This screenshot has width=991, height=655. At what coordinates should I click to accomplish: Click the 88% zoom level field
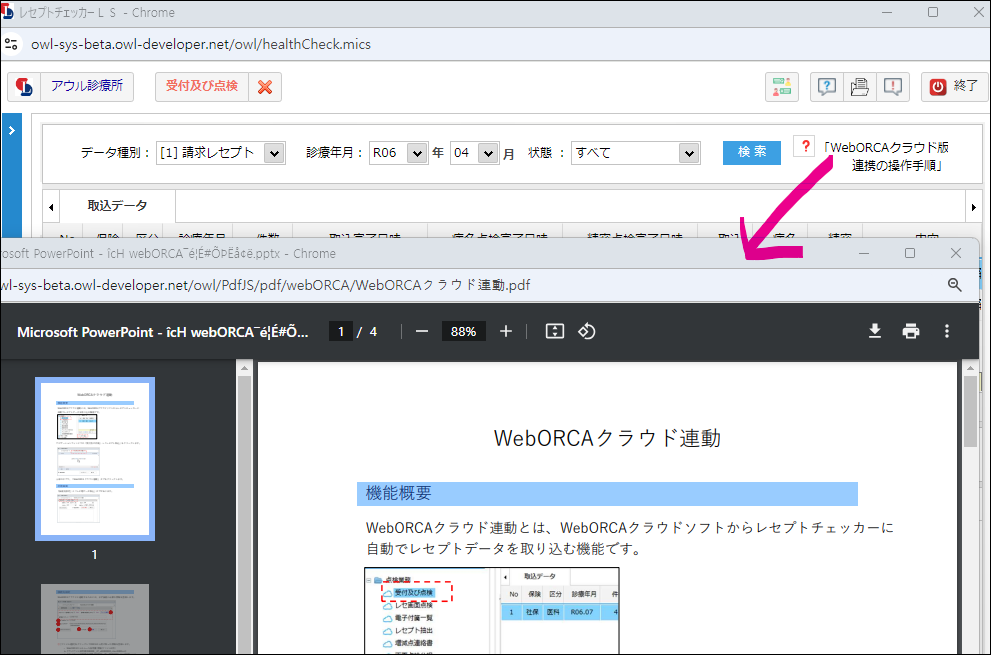pos(463,331)
